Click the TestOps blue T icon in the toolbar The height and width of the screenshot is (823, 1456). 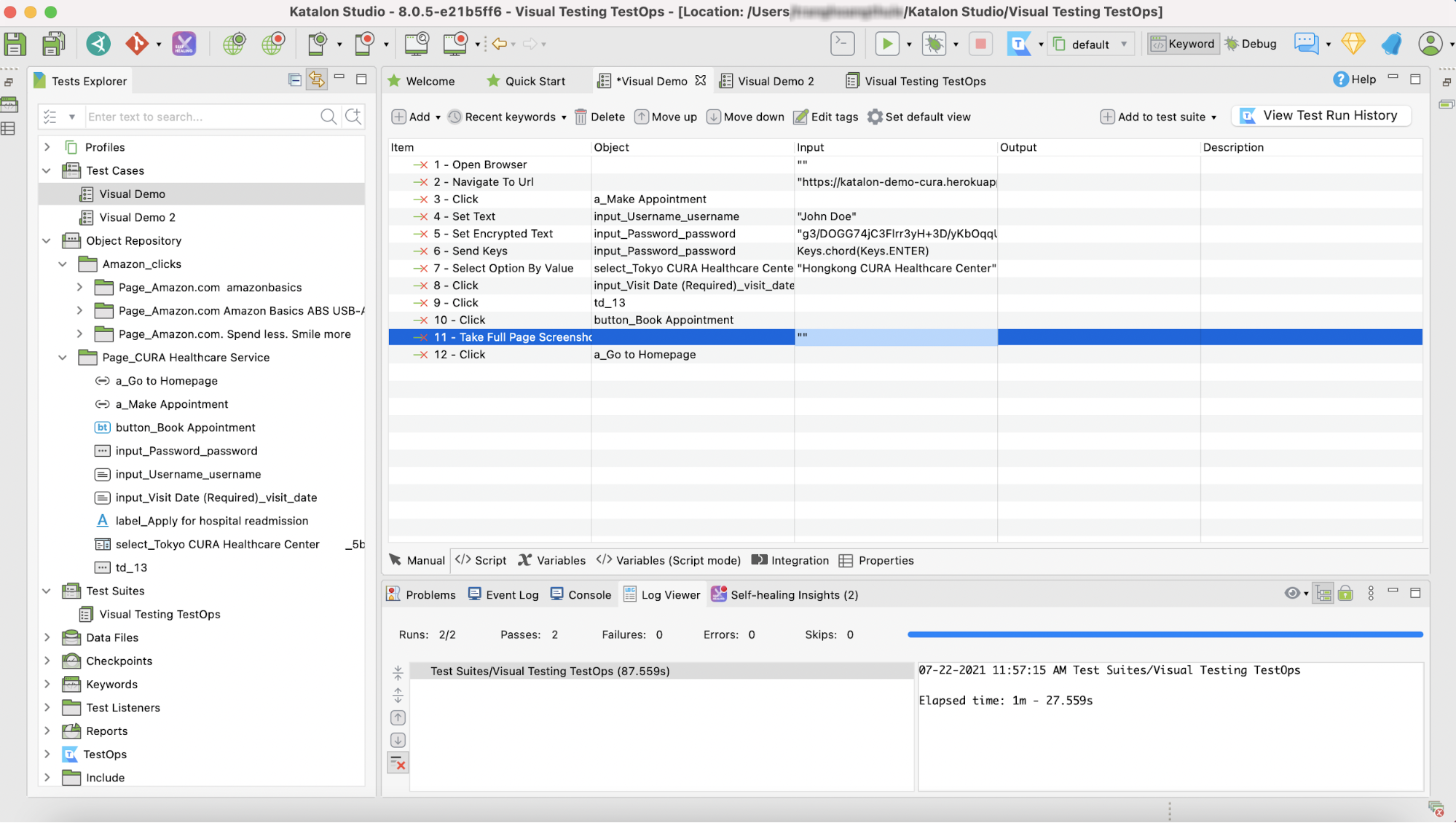pos(1019,44)
